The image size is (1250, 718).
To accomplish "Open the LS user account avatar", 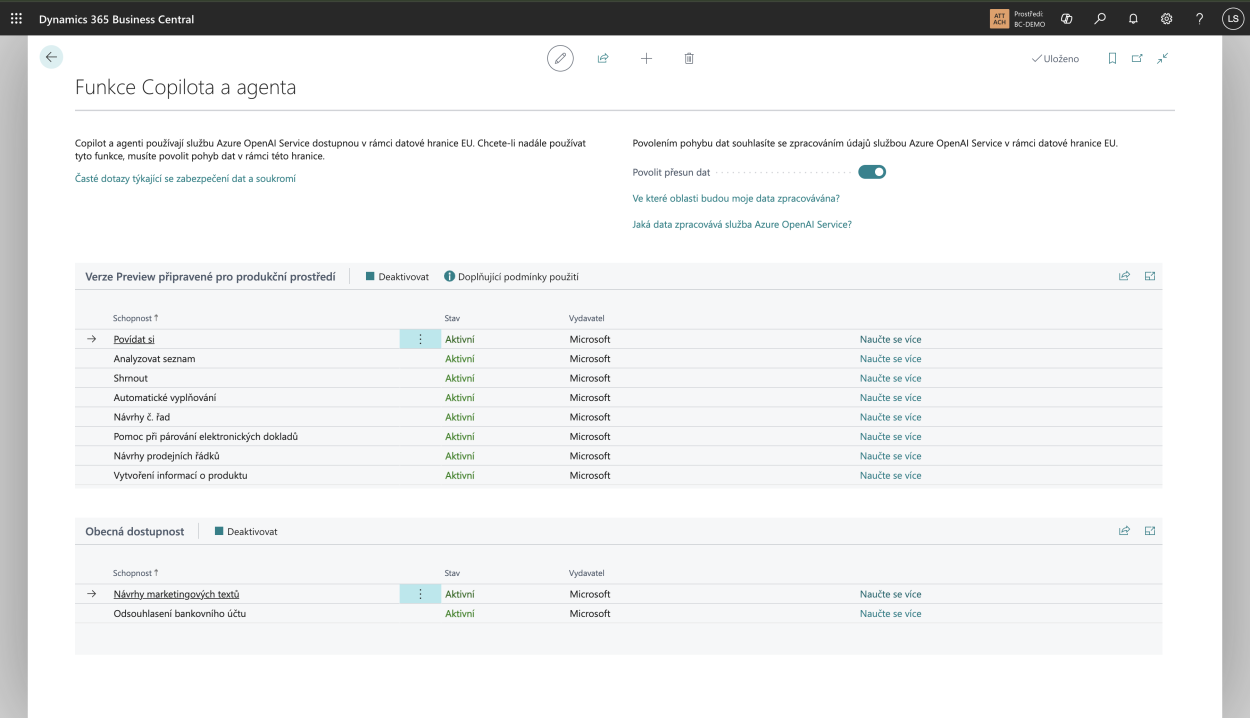I will tap(1232, 19).
